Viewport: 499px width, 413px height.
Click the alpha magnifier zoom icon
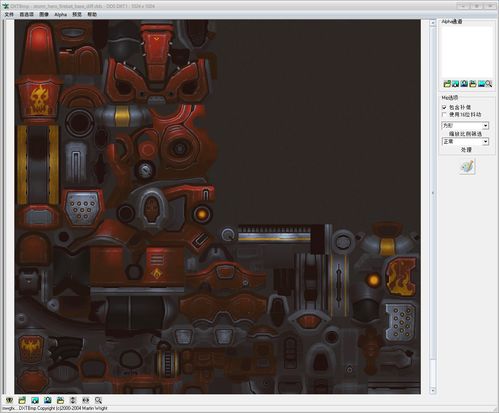(x=489, y=84)
